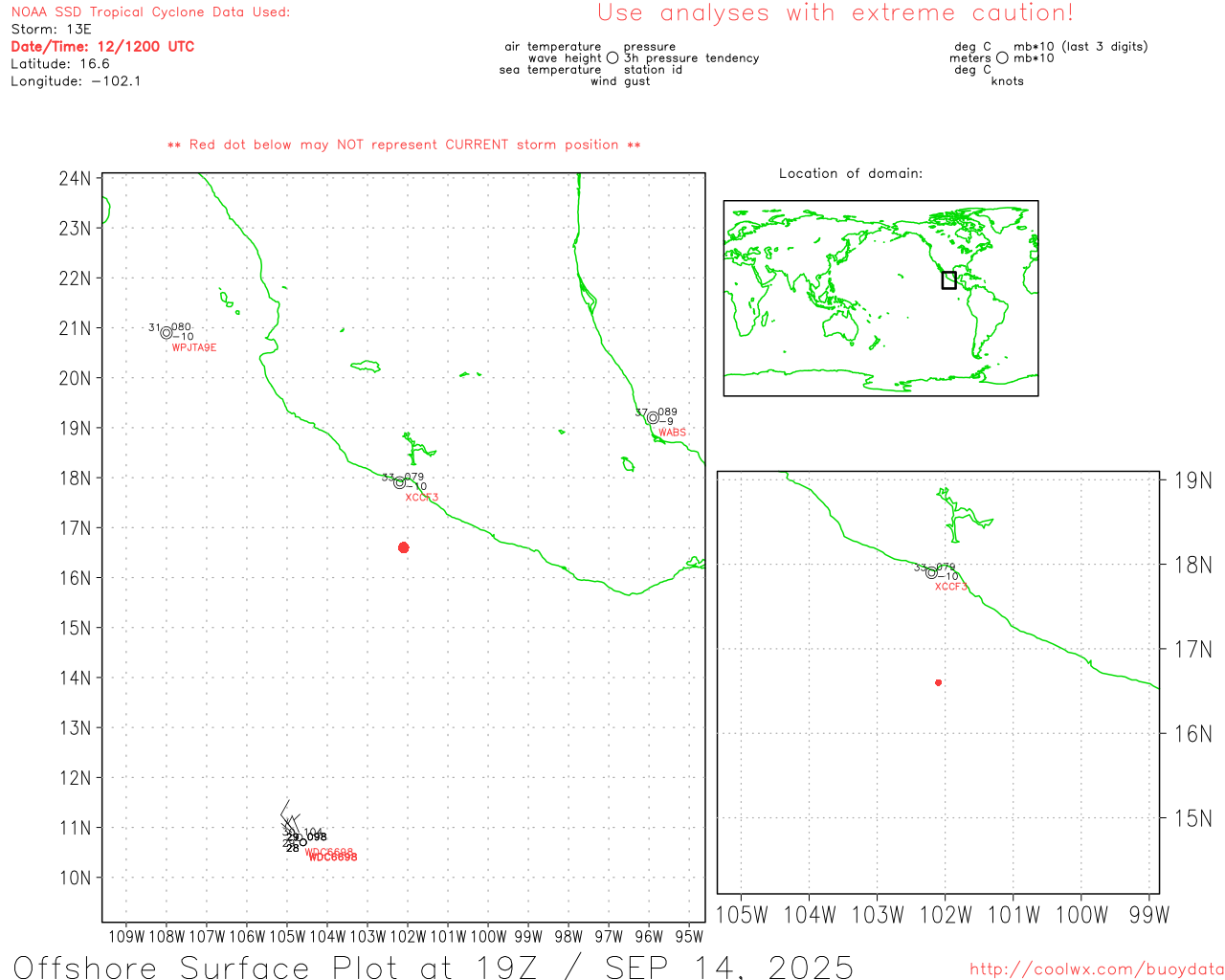Click the 'Use analyses with extreme caution!' warning
This screenshot has height=980, width=1225.
tap(835, 13)
